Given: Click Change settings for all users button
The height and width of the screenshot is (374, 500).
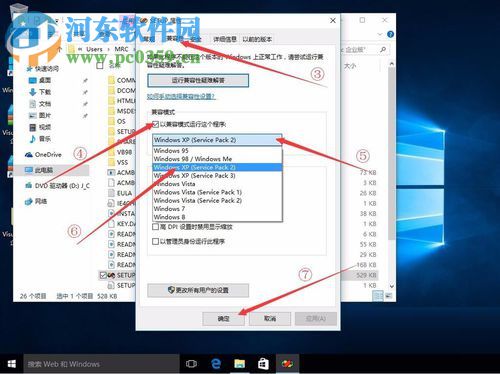Looking at the screenshot, I should (198, 290).
